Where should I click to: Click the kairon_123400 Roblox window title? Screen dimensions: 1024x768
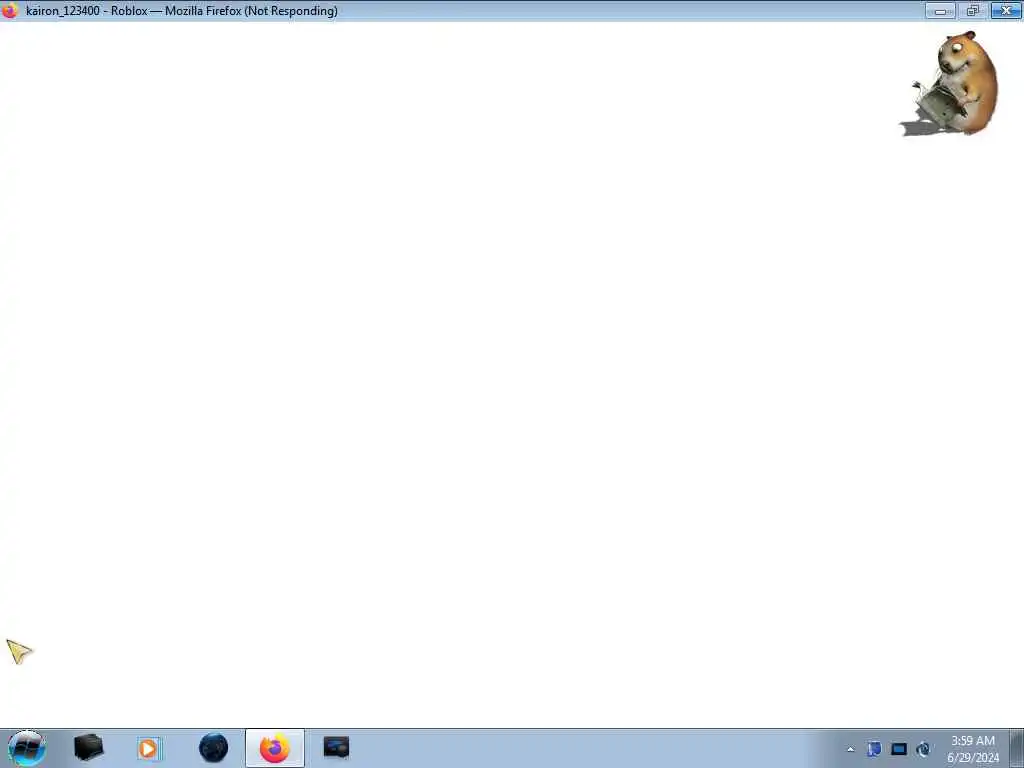[x=182, y=11]
